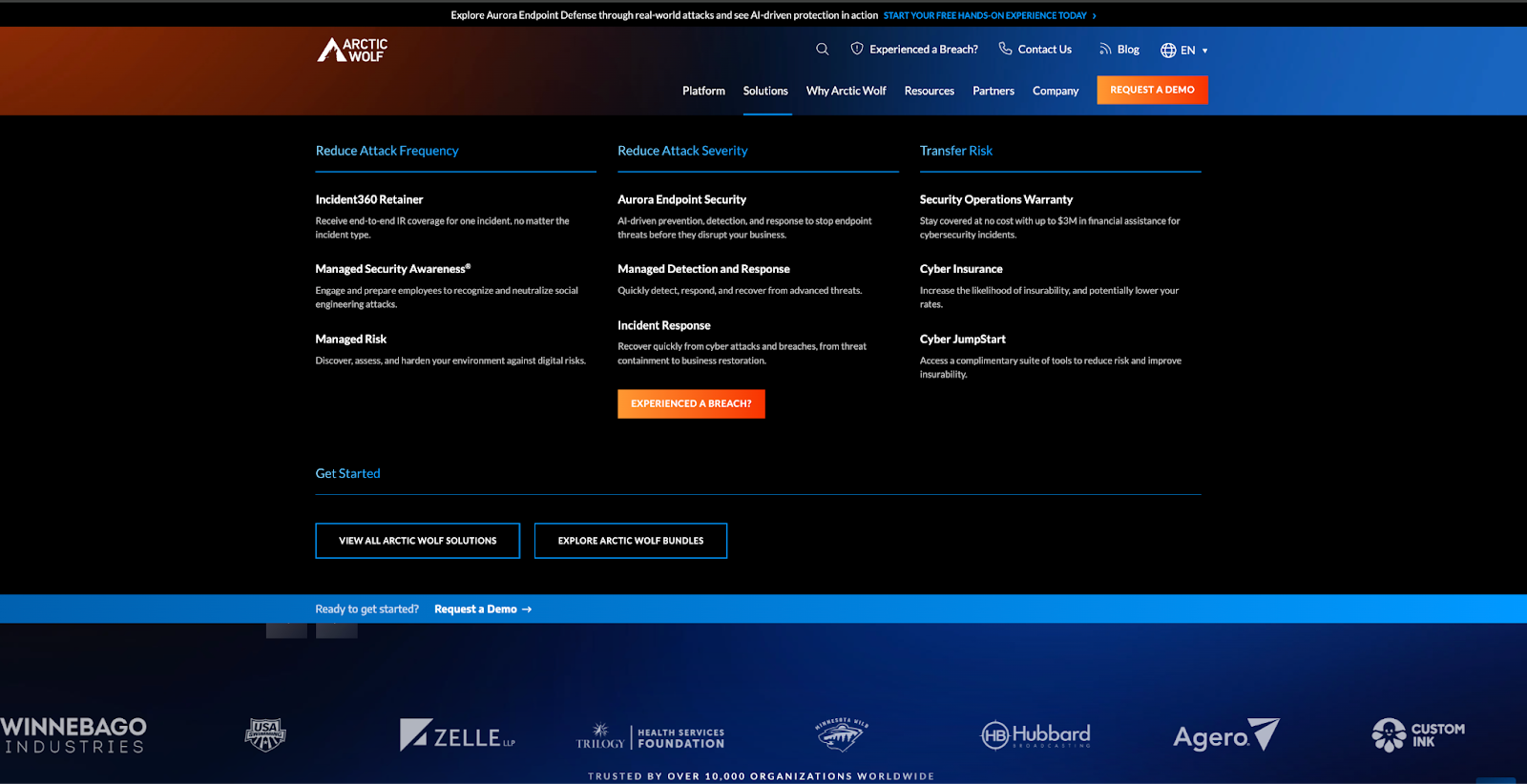Click View All Arctic Wolf Solutions button

(418, 541)
